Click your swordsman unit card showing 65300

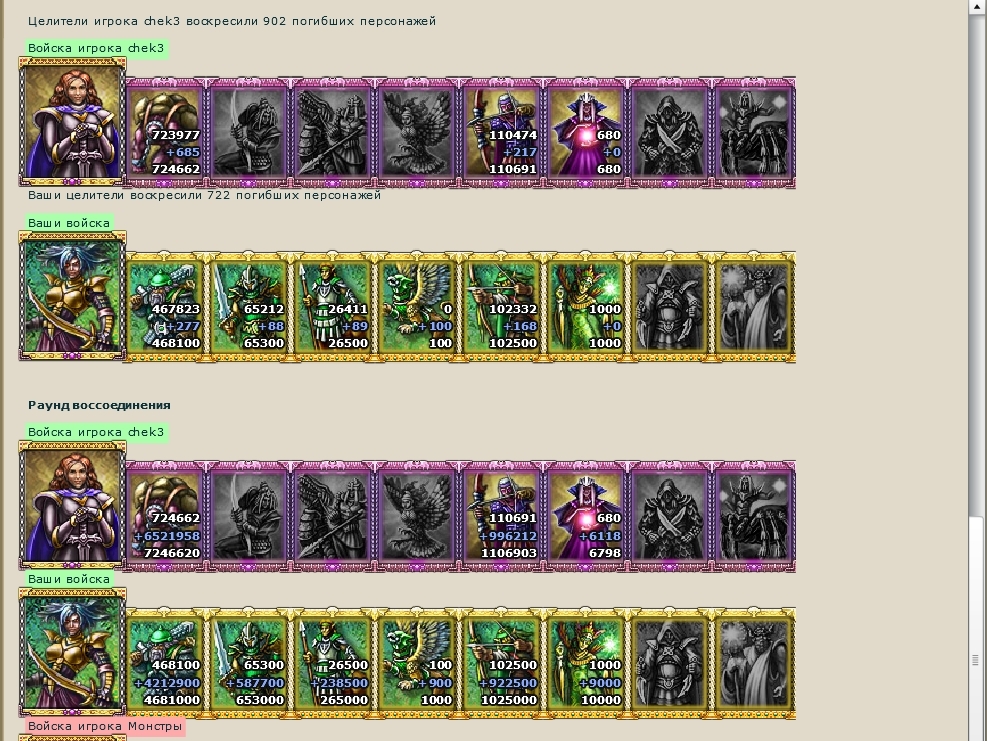point(249,307)
